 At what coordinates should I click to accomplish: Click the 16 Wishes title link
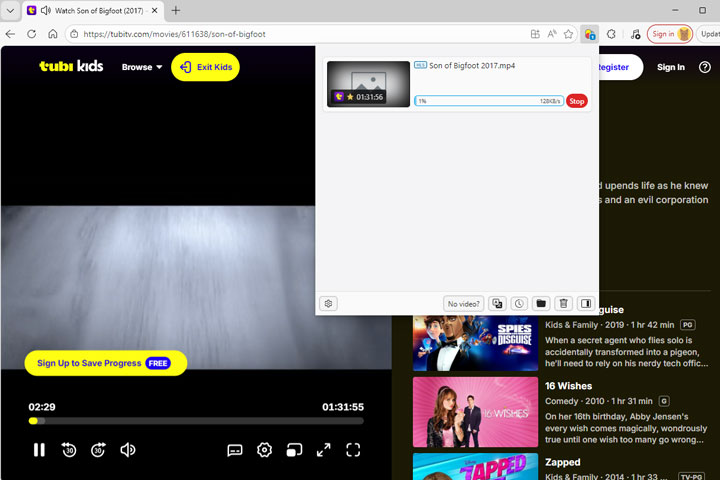point(568,386)
